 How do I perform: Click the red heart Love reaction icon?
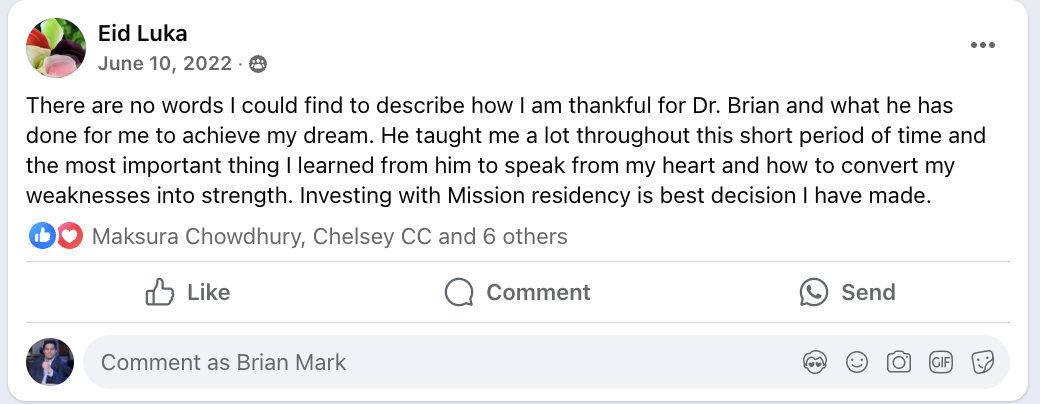click(x=70, y=236)
